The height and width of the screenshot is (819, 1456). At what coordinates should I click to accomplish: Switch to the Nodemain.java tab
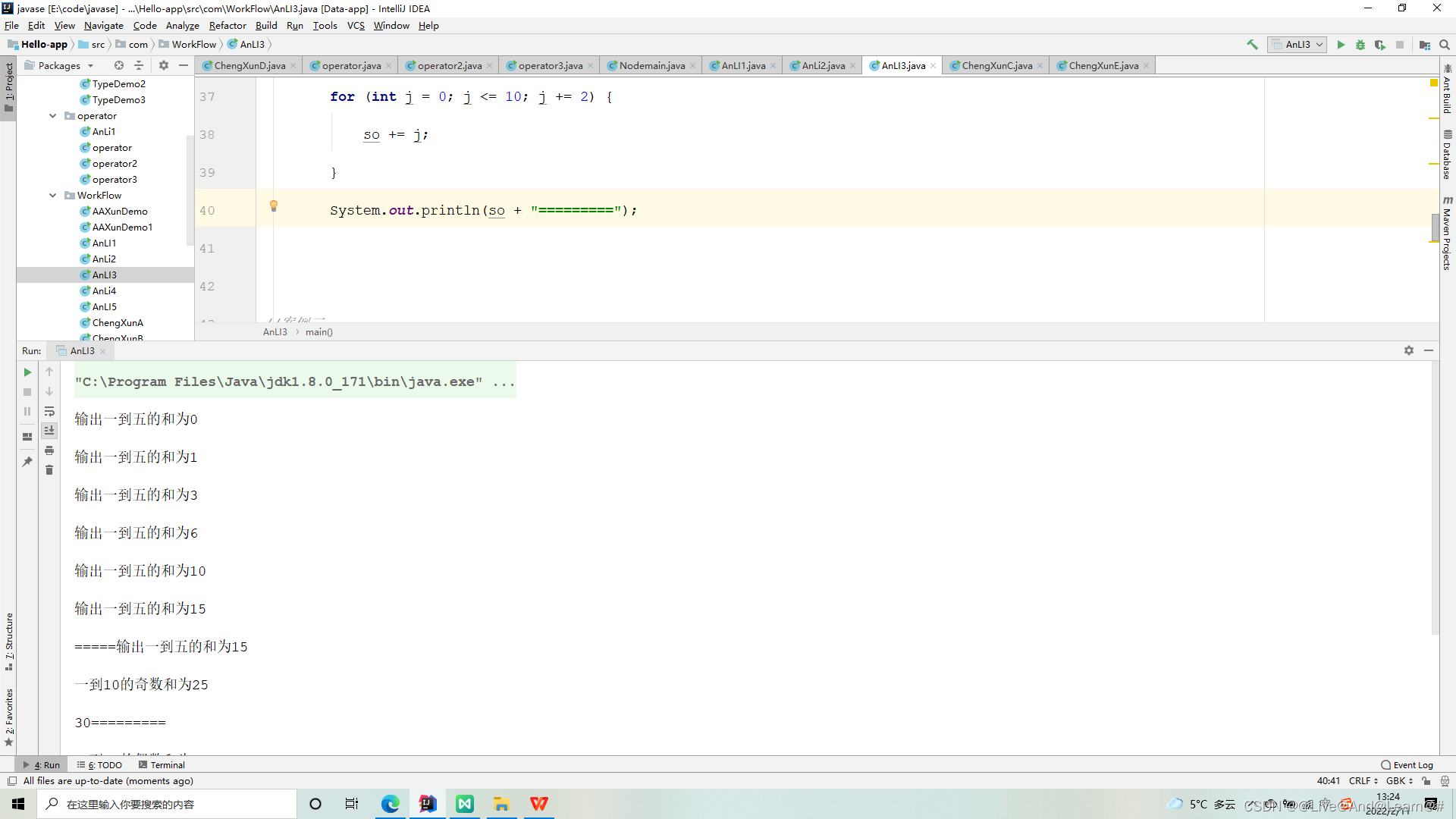tap(651, 65)
